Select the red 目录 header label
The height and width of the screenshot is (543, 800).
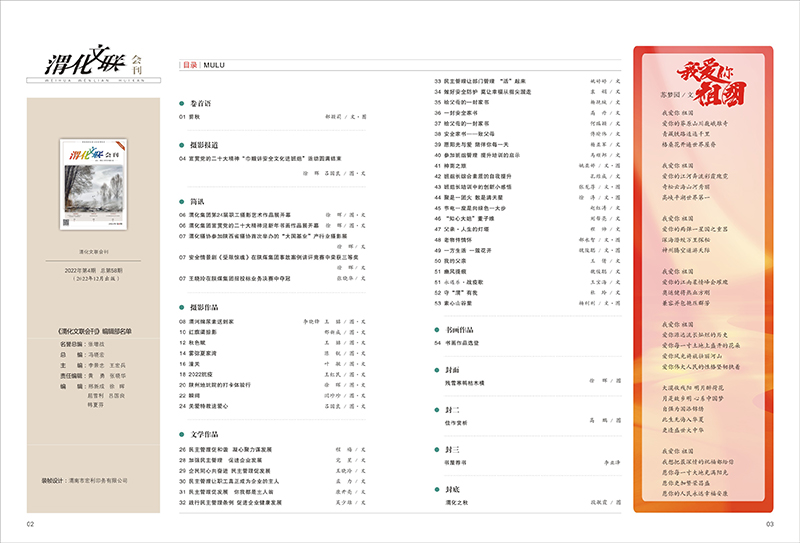pos(189,63)
